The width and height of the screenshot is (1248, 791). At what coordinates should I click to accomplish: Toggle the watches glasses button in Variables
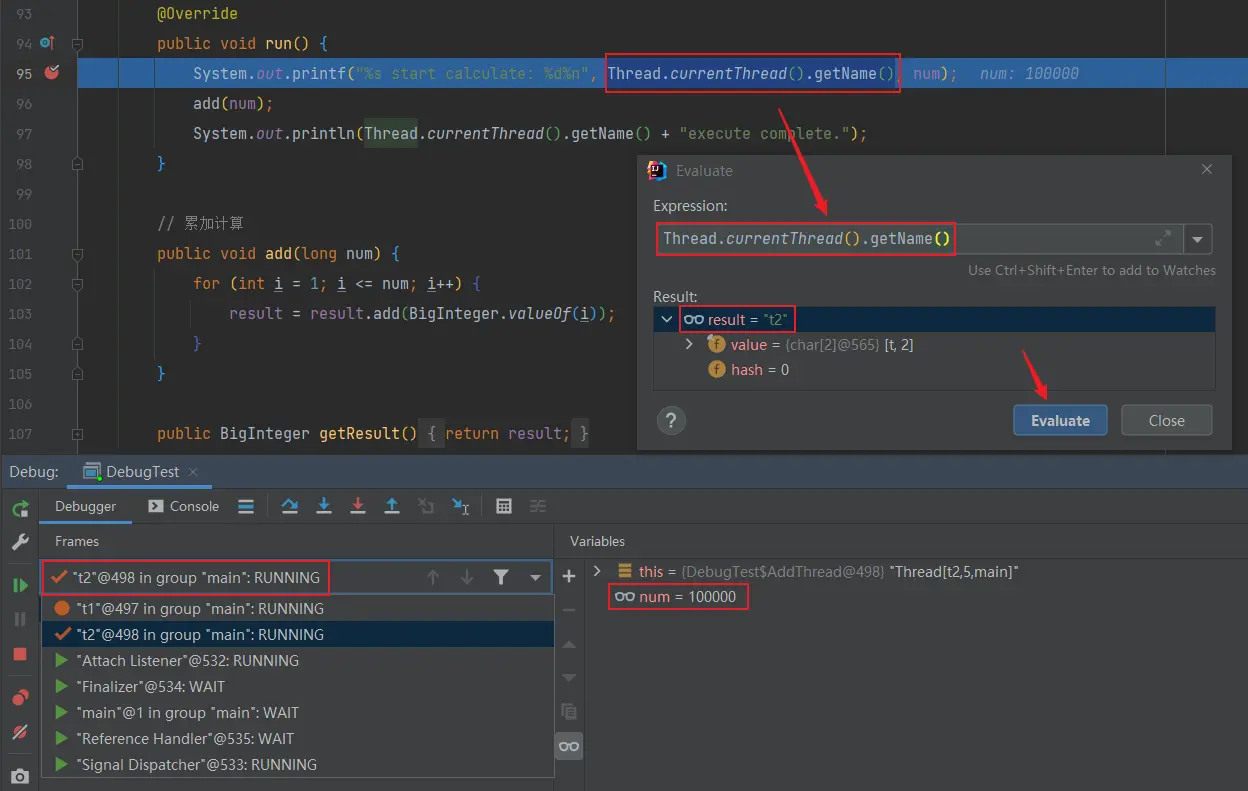569,746
